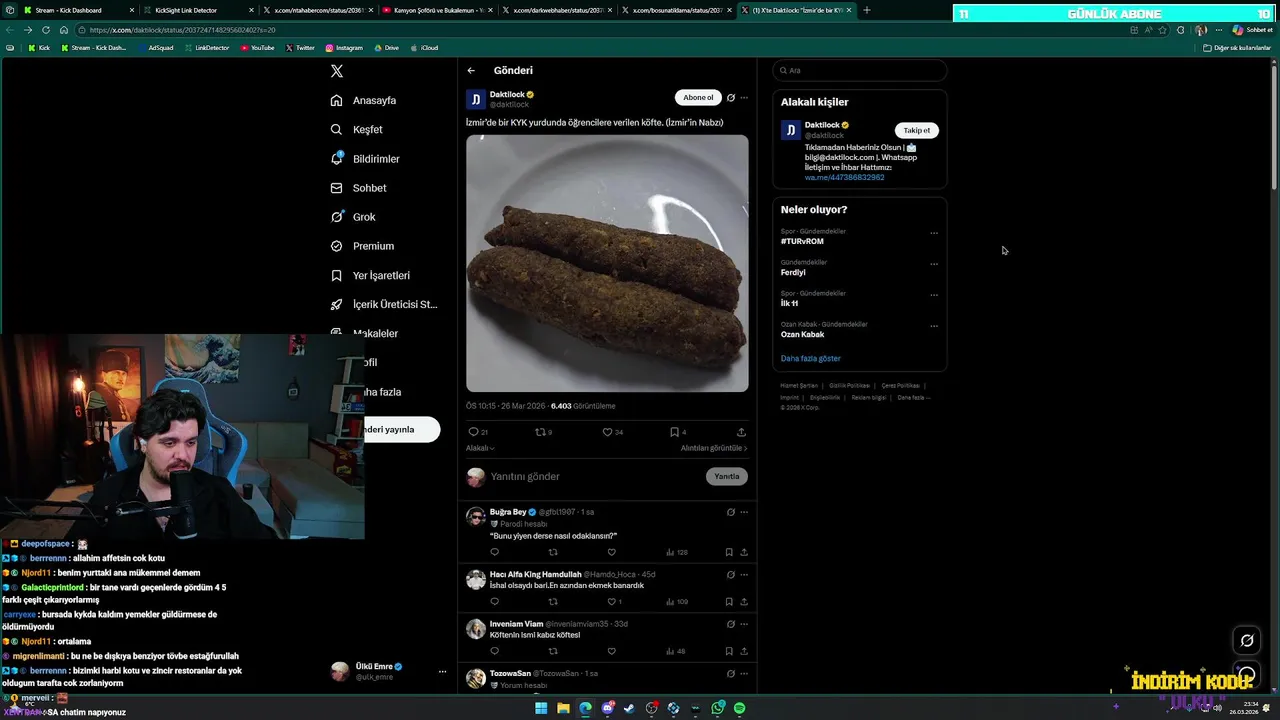Open Spotify from the taskbar
The height and width of the screenshot is (720, 1280).
tap(740, 708)
